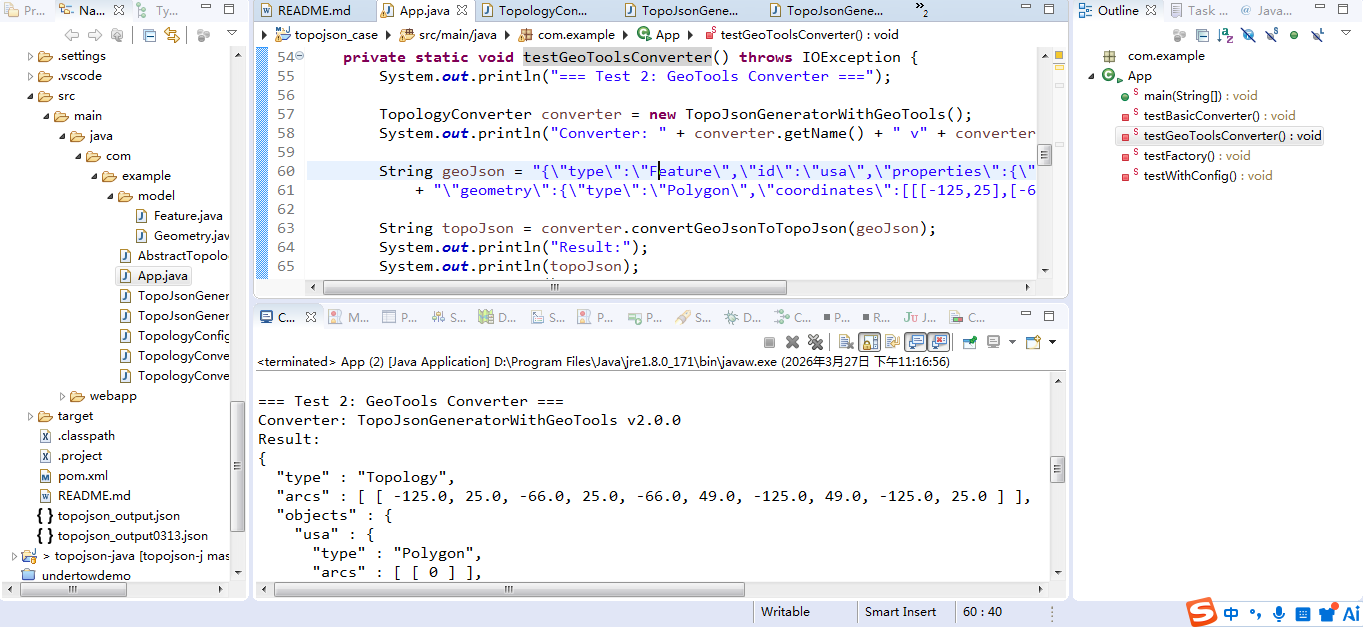Click Terminate button in Console toolbar
This screenshot has height=627, width=1363.
(769, 342)
